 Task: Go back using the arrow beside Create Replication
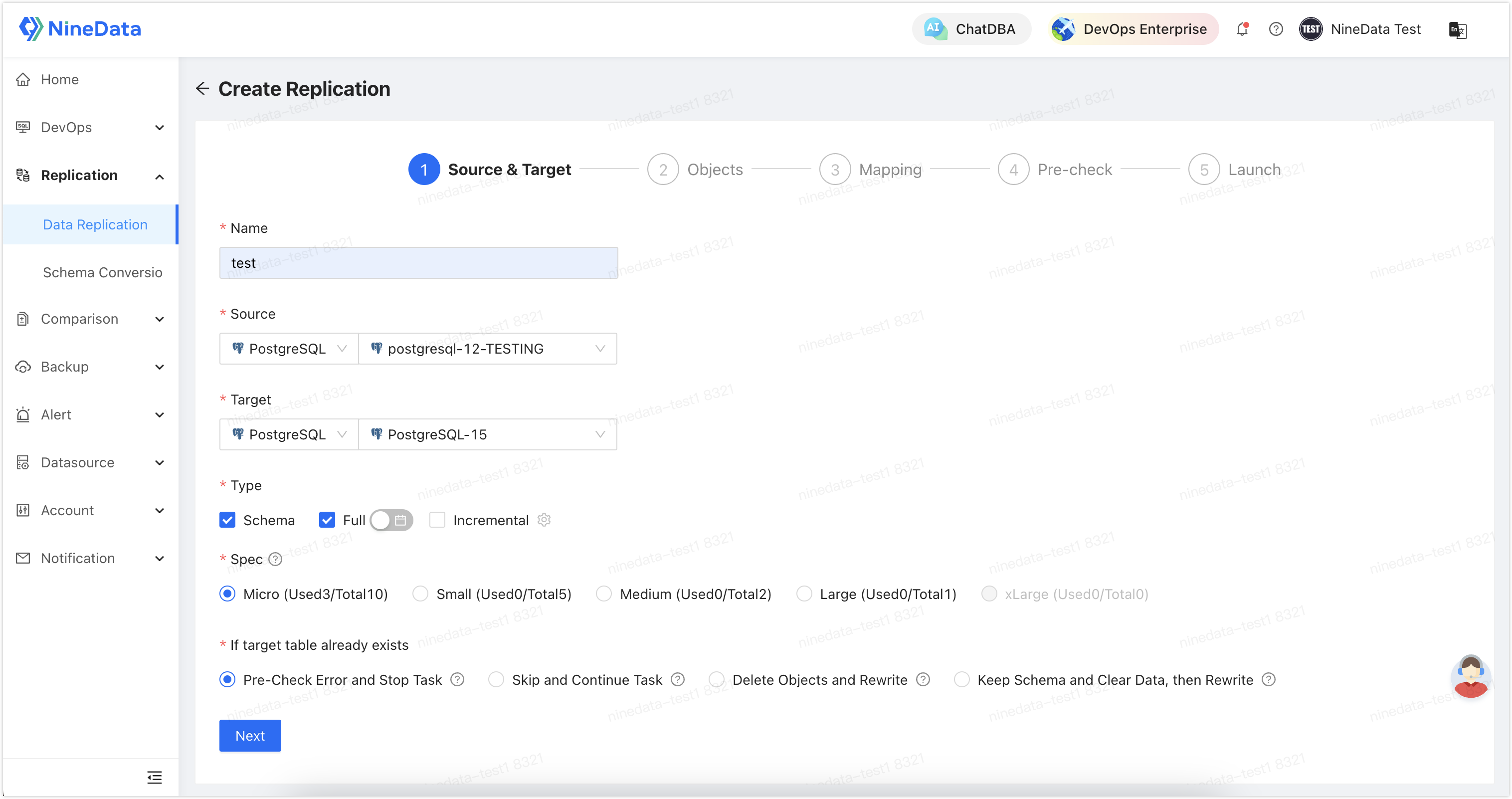click(x=202, y=89)
